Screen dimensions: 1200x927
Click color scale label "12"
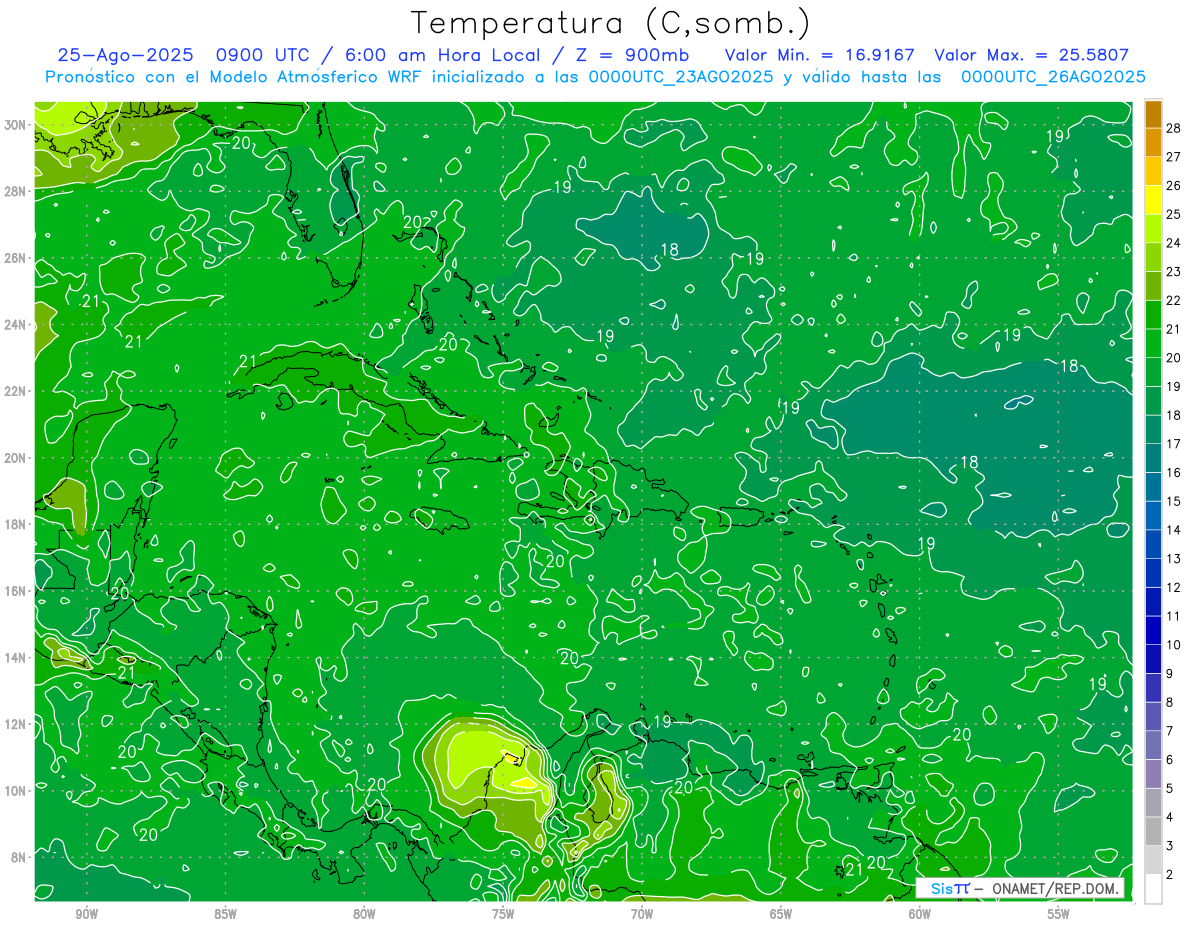pyautogui.click(x=1173, y=587)
